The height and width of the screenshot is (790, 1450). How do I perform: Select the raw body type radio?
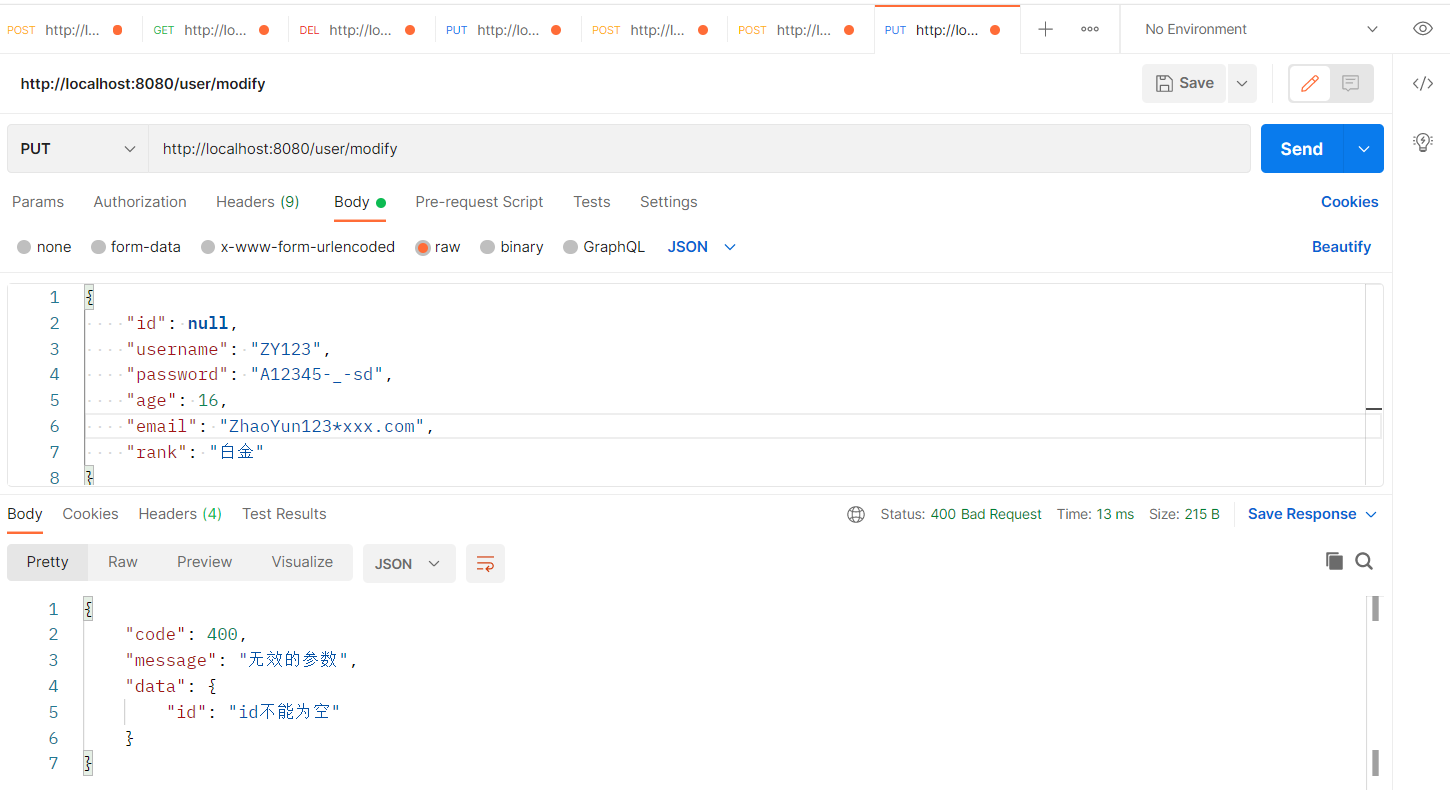point(422,247)
